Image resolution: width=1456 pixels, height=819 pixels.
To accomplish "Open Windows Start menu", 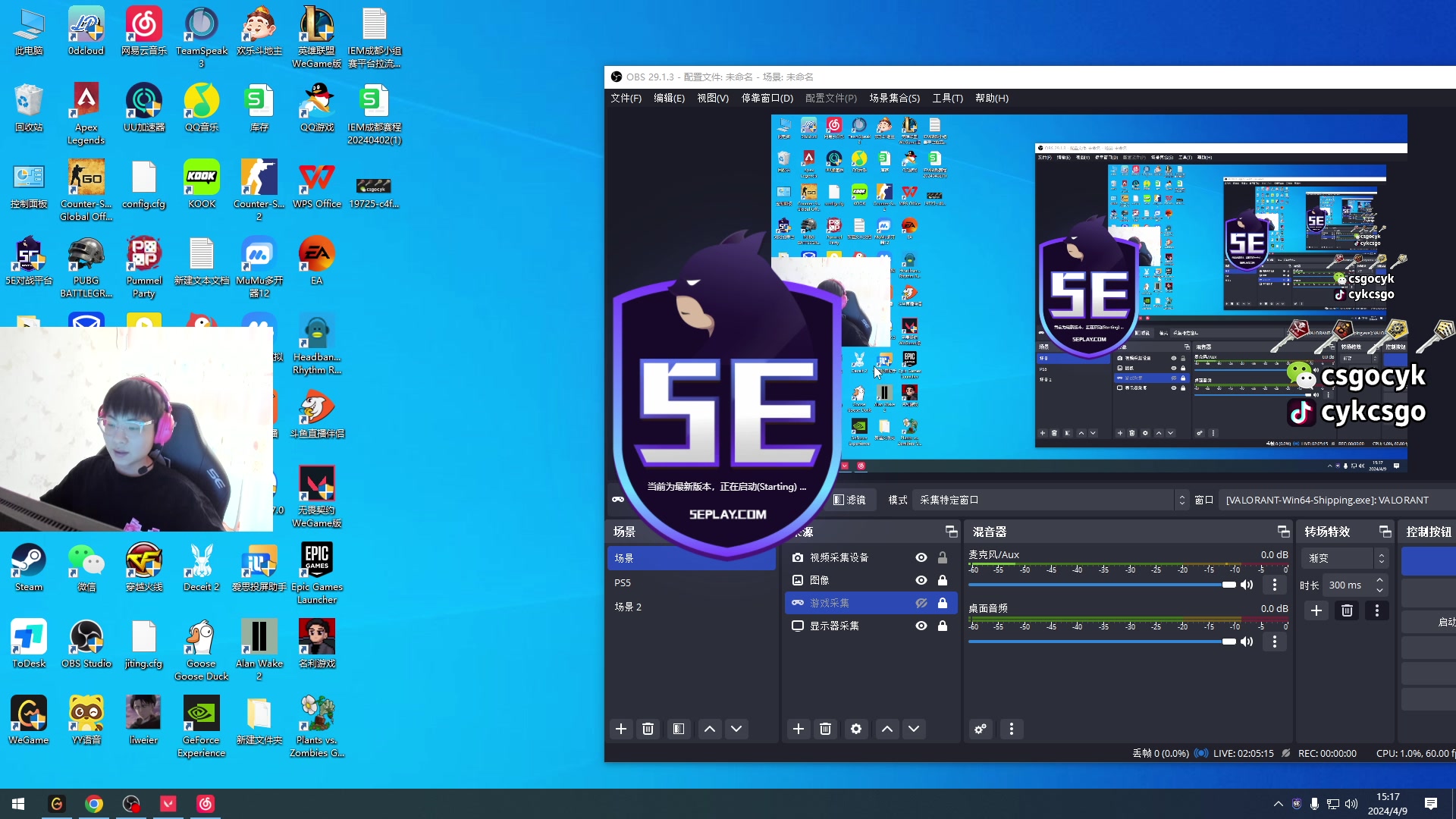I will pos(18,804).
